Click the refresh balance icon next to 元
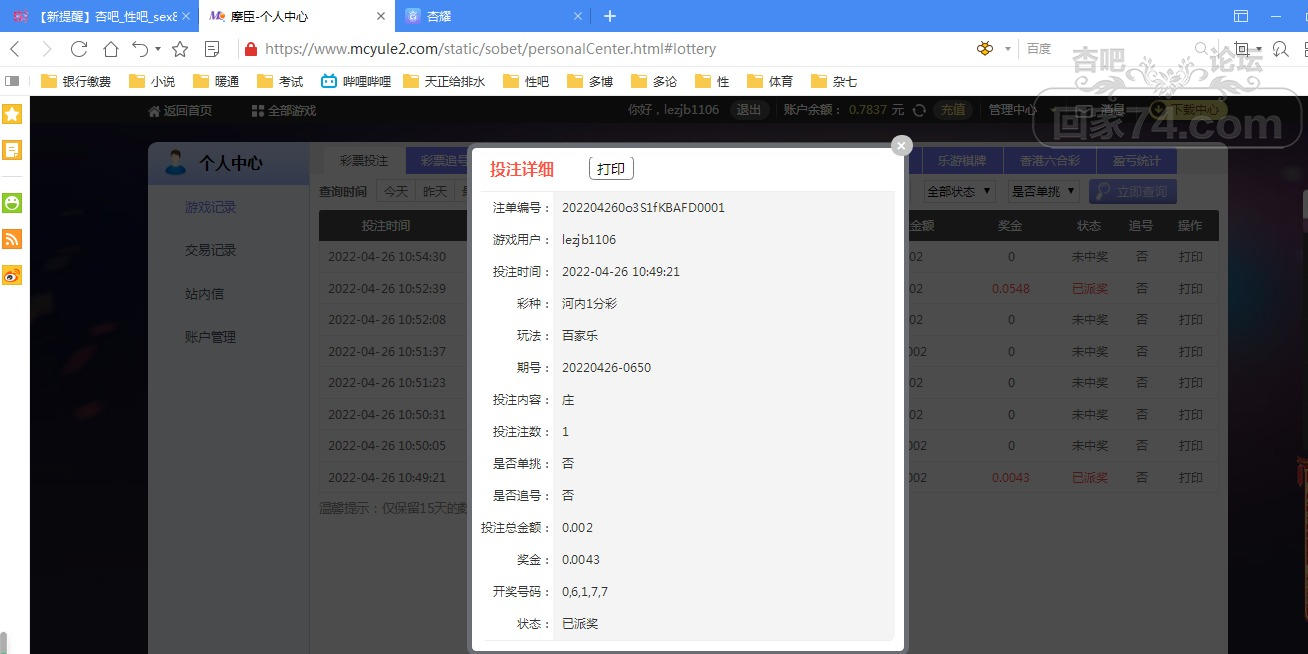The width and height of the screenshot is (1308, 654). point(919,110)
